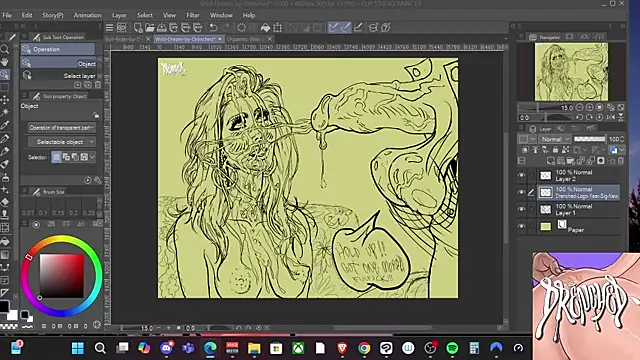Open the Window menu

pos(221,15)
